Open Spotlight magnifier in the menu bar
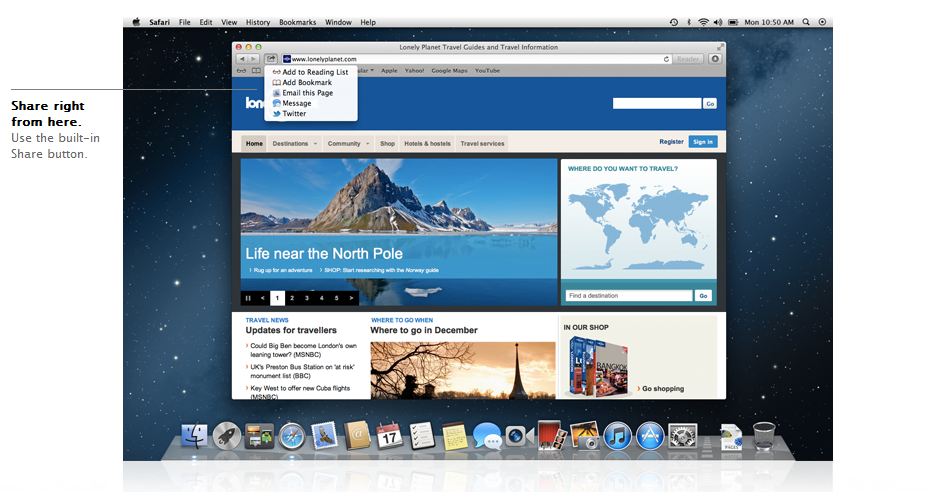The image size is (940, 492). [x=806, y=22]
